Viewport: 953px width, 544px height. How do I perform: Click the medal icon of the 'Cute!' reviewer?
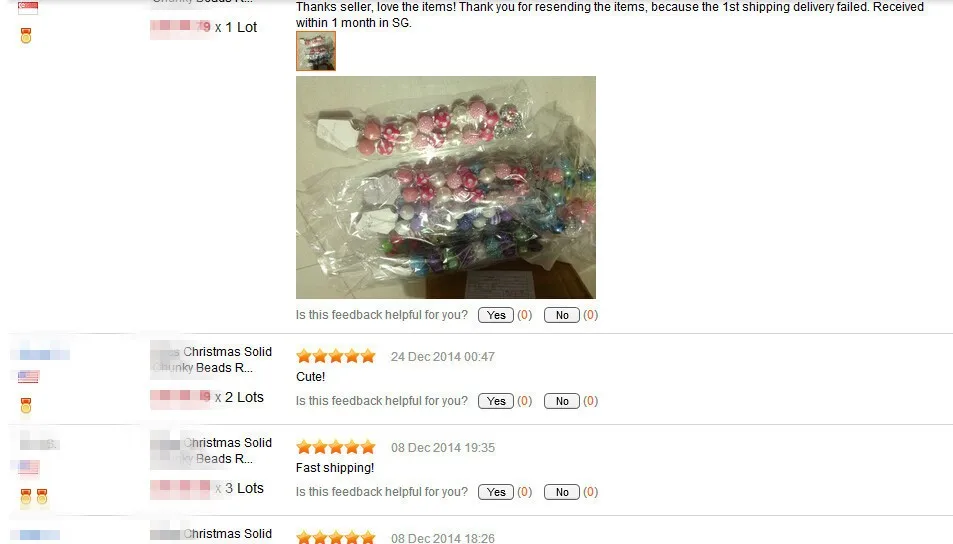click(26, 405)
